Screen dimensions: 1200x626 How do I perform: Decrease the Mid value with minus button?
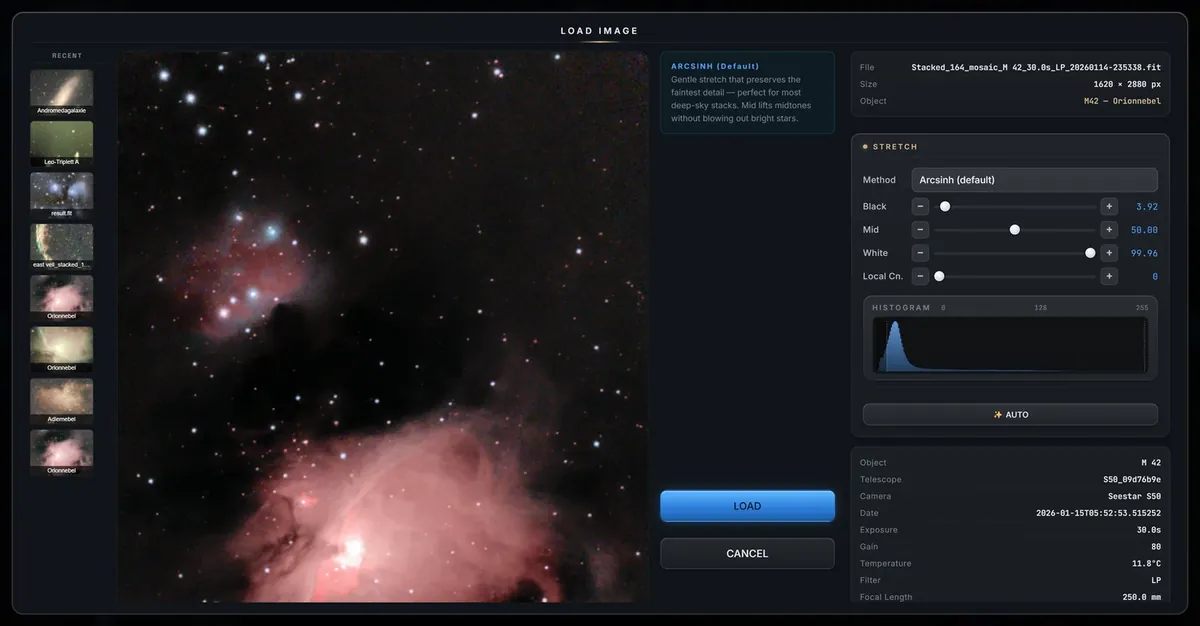921,229
